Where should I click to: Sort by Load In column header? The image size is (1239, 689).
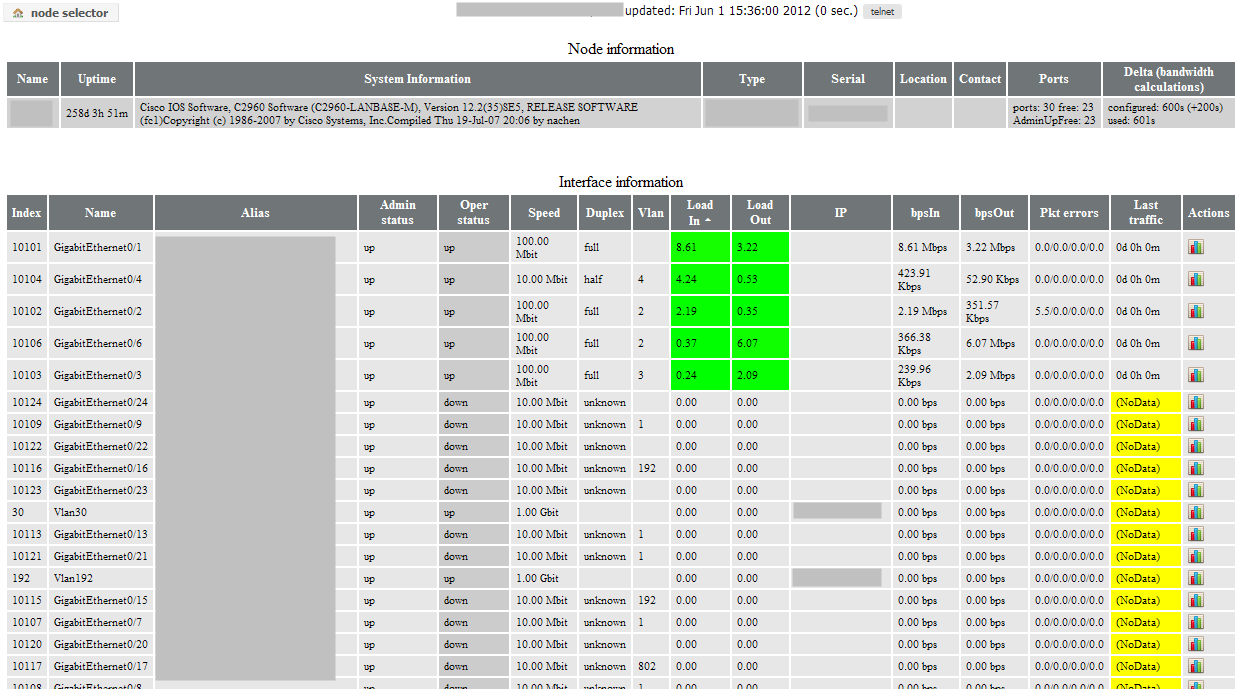coord(700,212)
